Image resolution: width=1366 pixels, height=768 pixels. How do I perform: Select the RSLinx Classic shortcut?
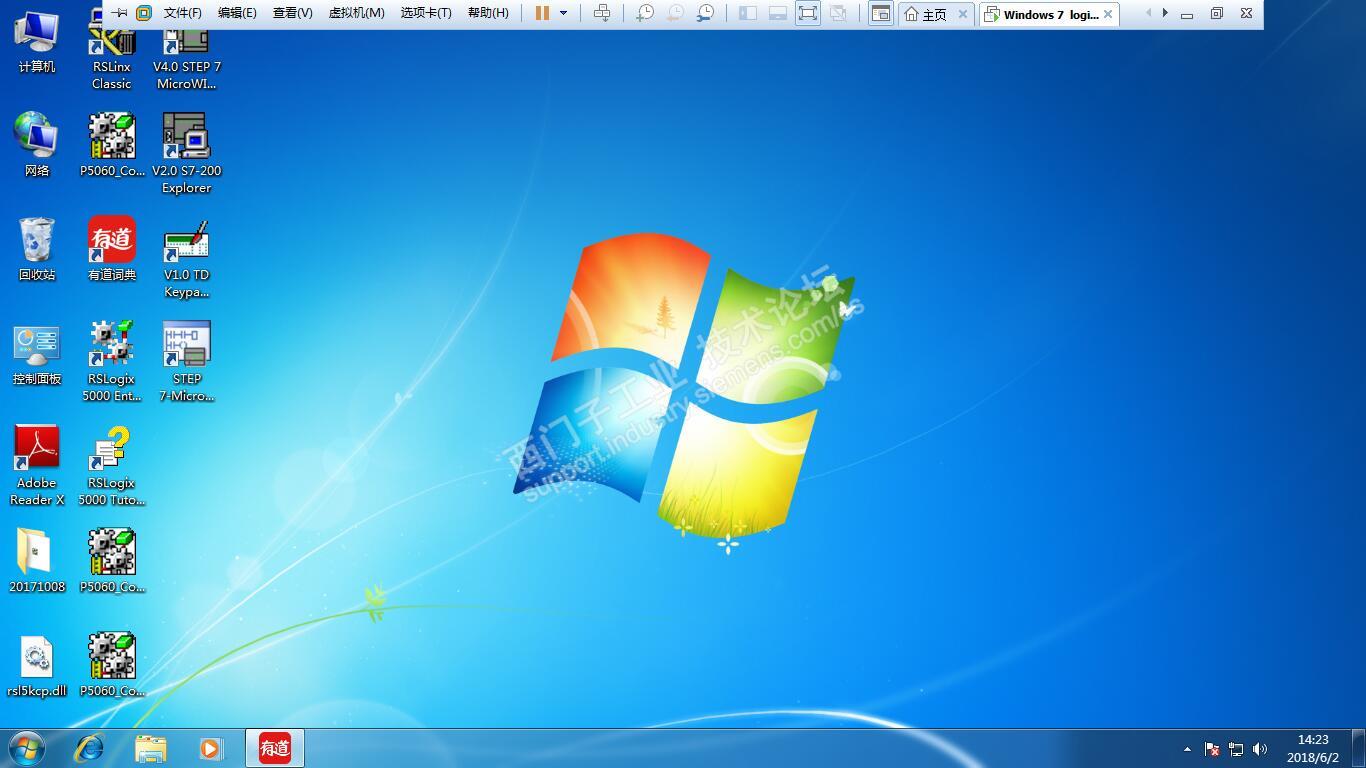112,55
